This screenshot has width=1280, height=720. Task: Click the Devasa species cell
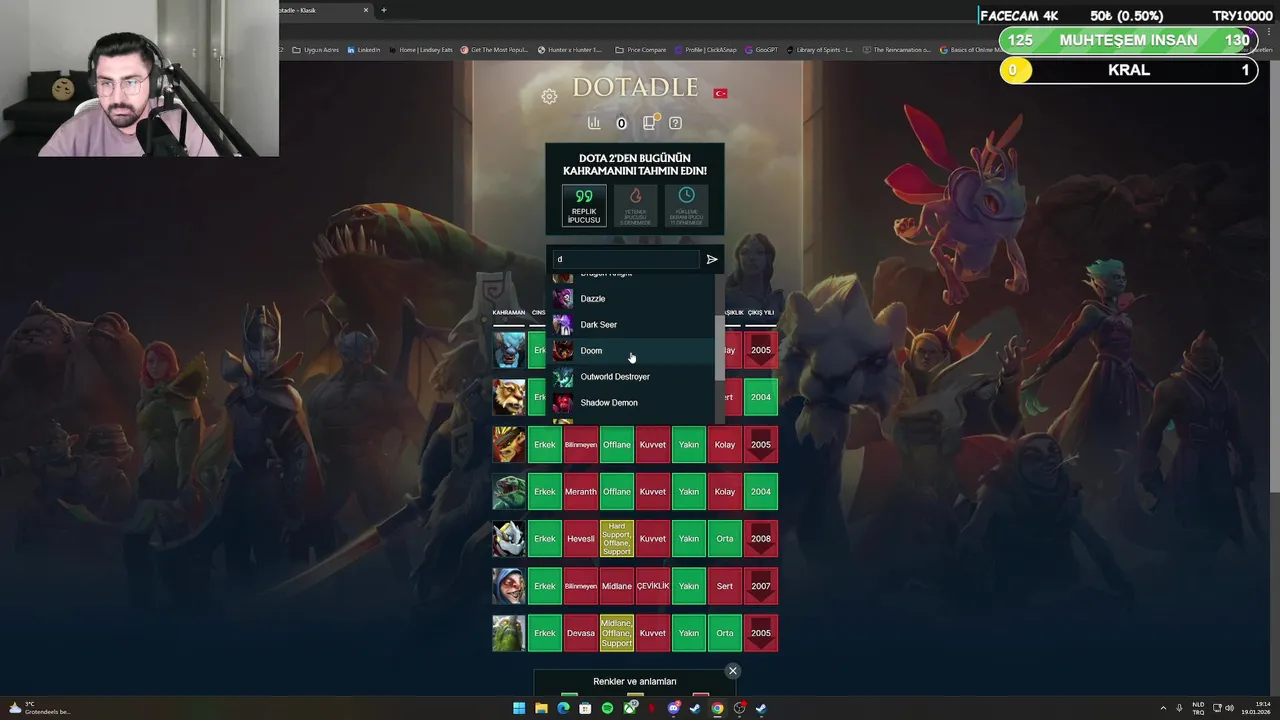tap(581, 633)
